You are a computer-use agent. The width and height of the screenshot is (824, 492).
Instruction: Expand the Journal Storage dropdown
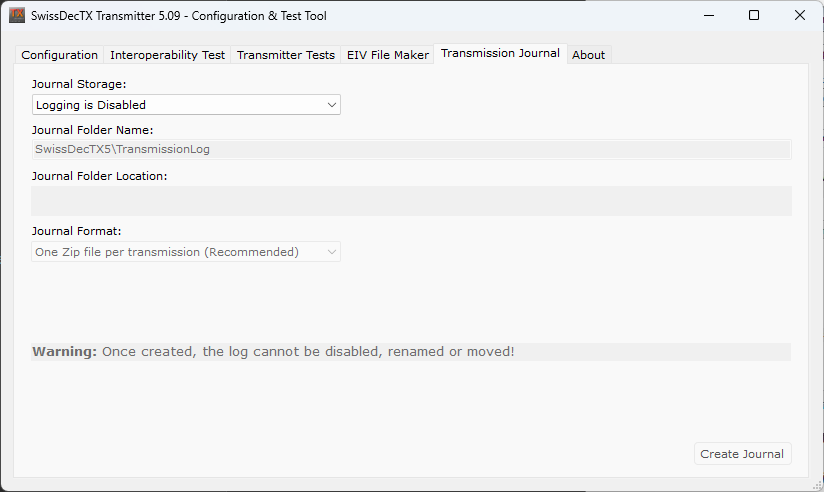[186, 104]
